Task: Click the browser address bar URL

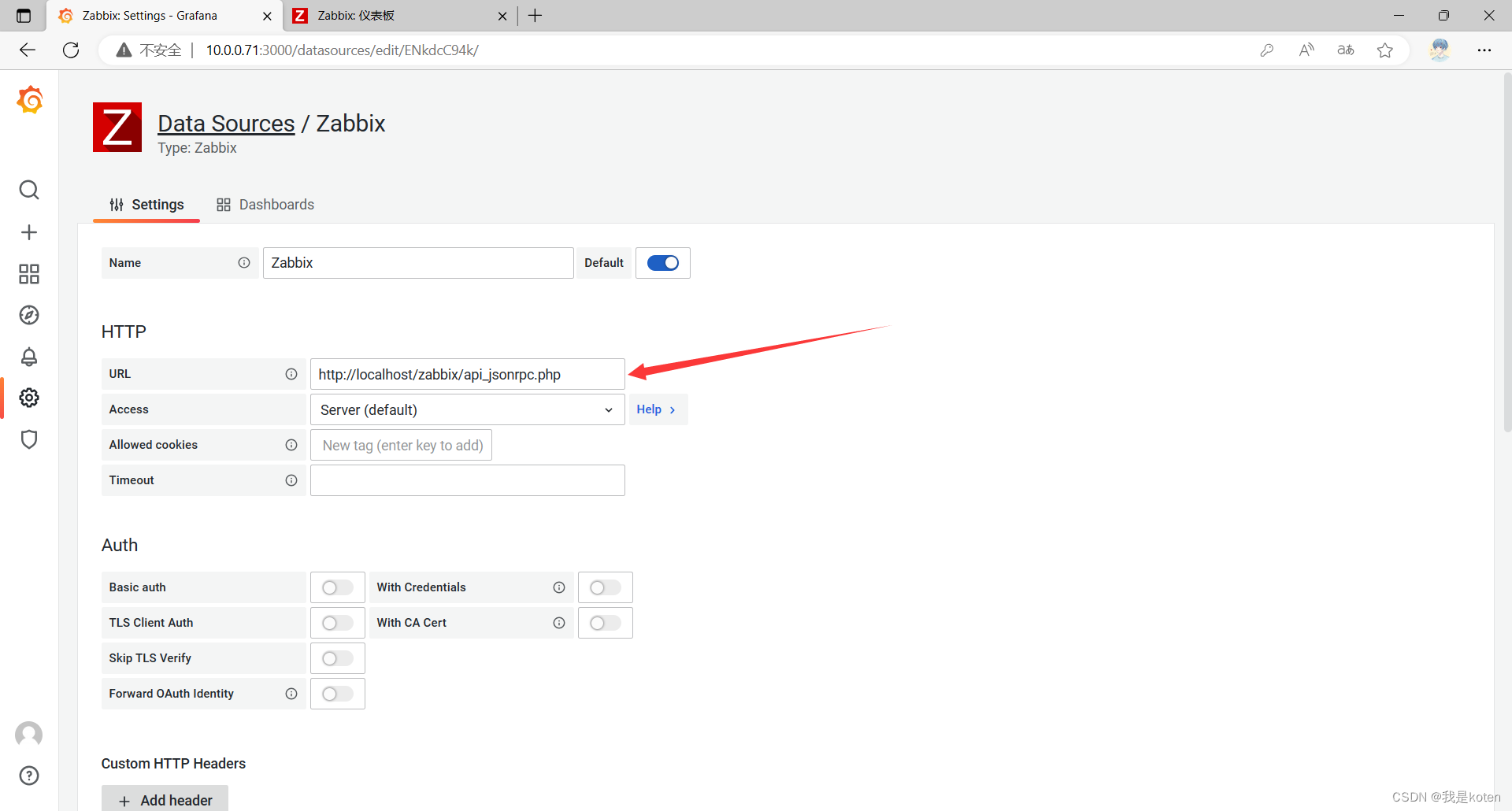Action: click(343, 50)
